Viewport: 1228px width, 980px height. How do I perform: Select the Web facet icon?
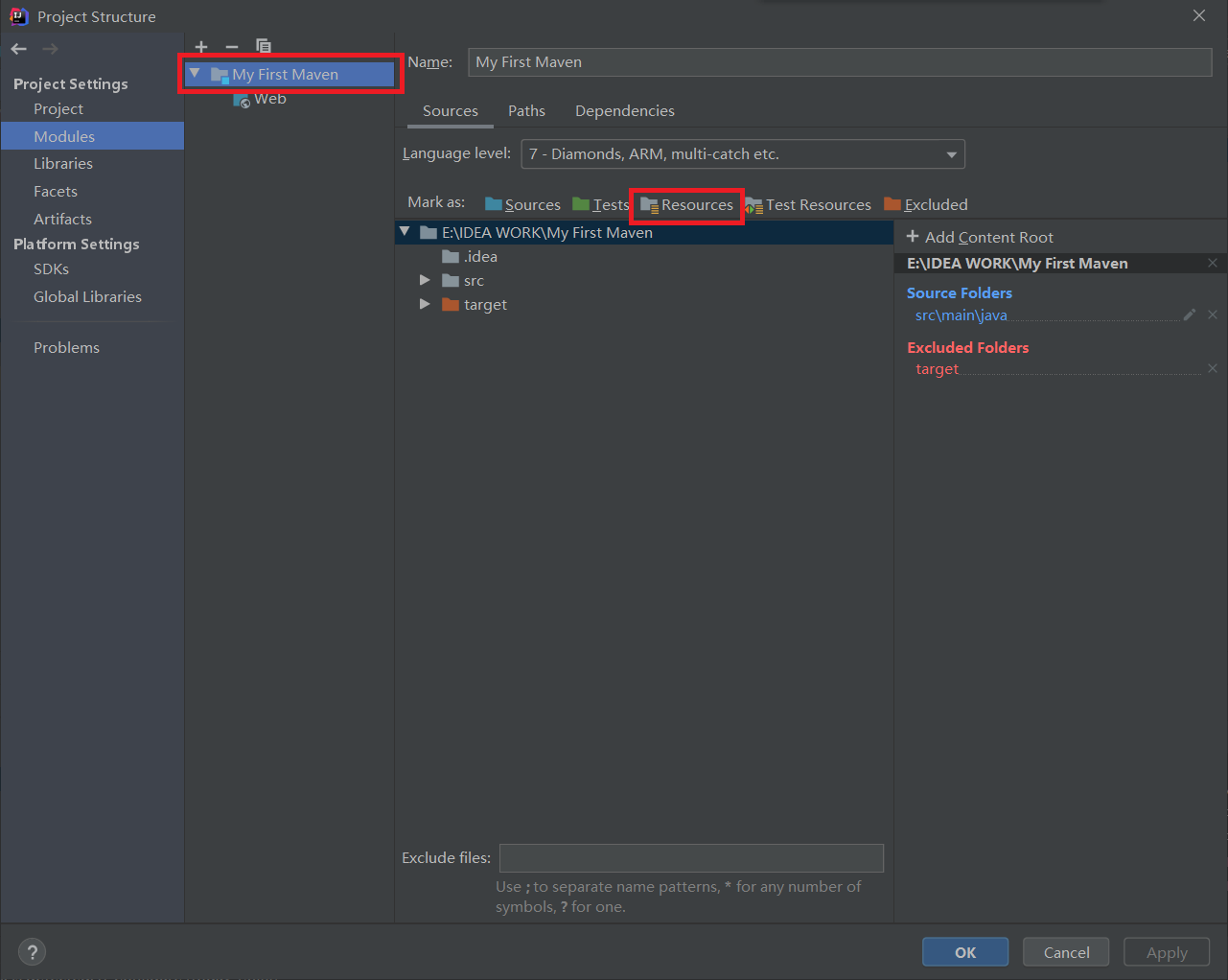(x=242, y=99)
